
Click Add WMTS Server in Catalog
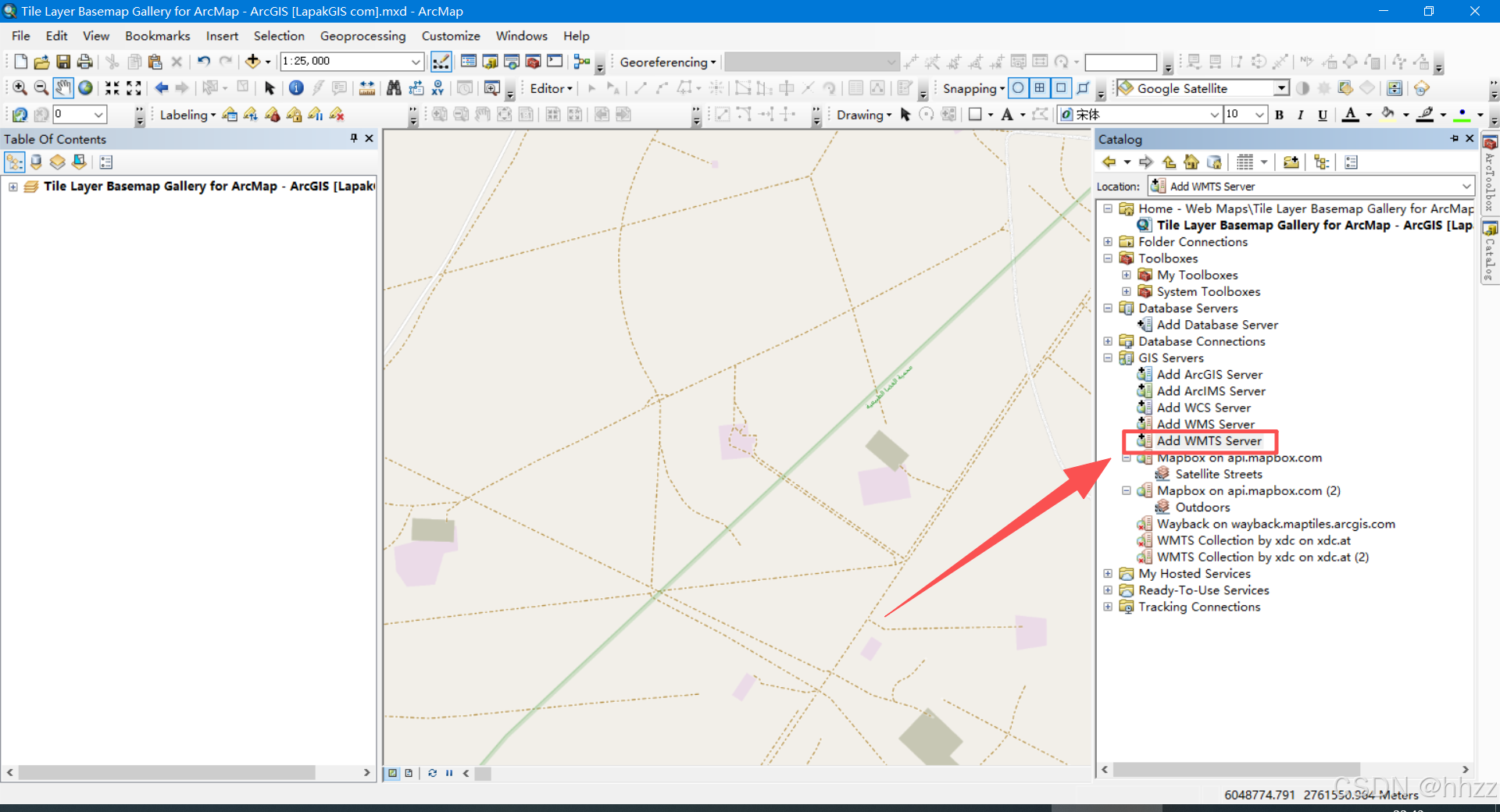pos(1209,441)
